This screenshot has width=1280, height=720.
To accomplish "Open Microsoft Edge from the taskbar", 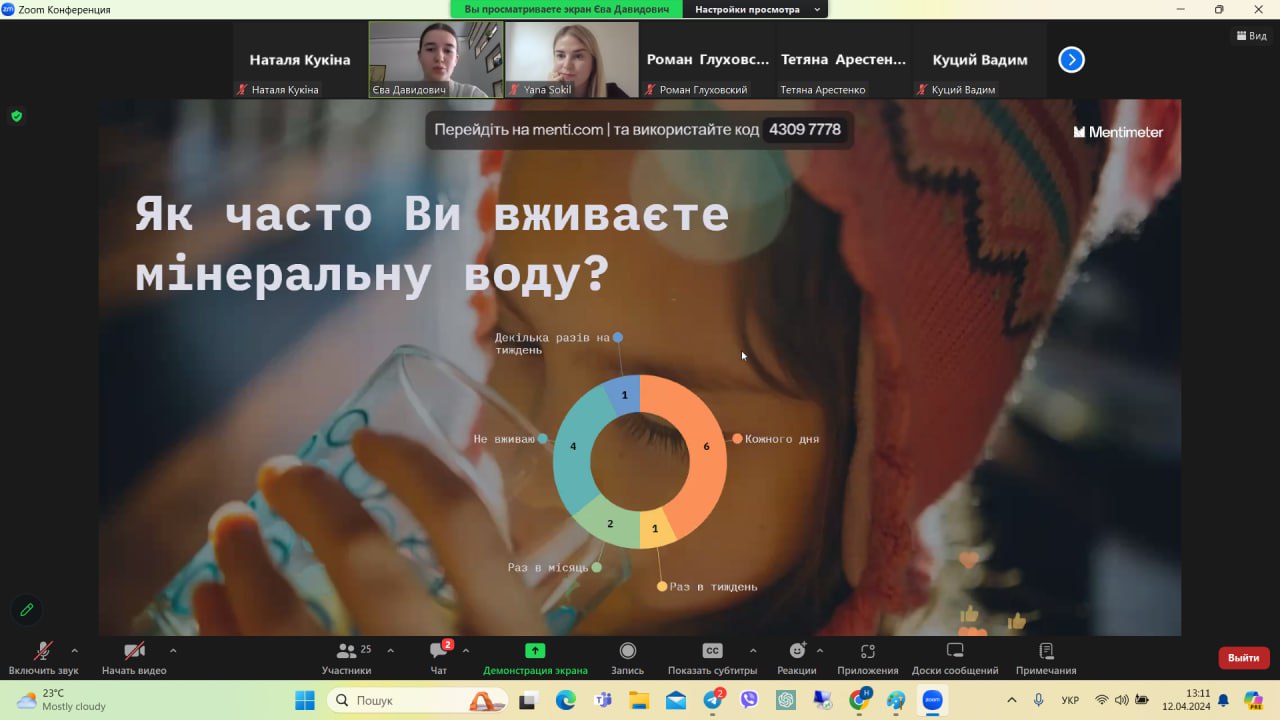I will 565,700.
